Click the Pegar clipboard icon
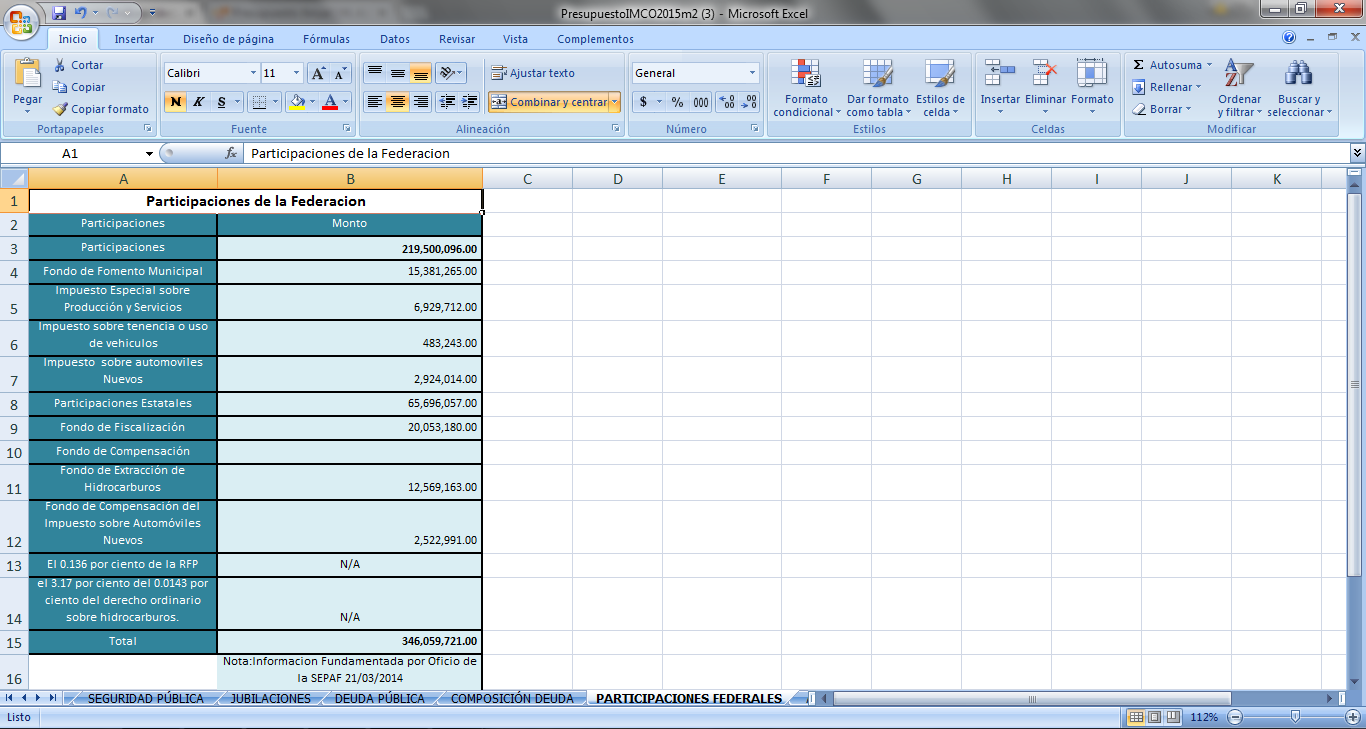Screen dimensions: 1366x729 pyautogui.click(x=28, y=74)
